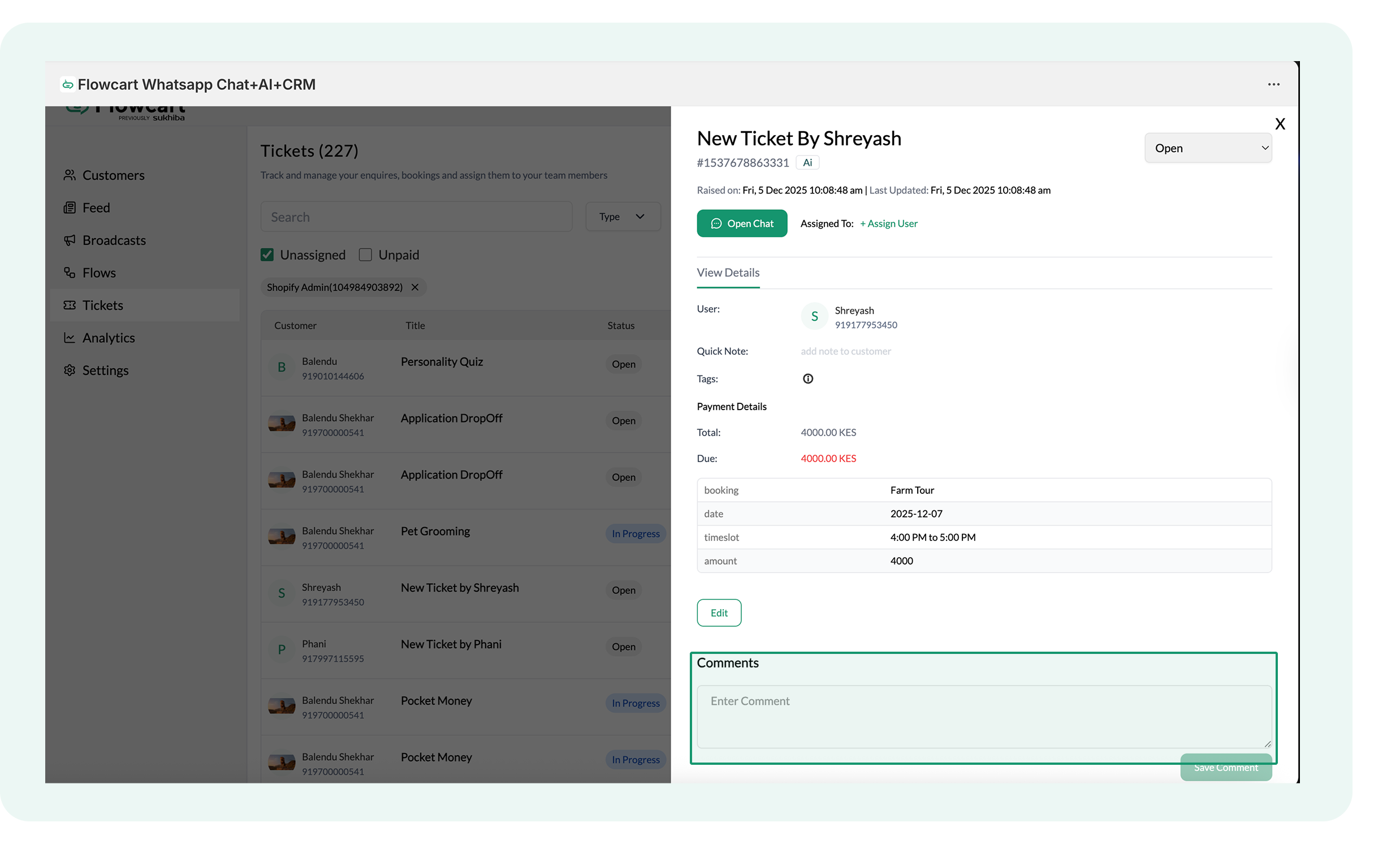This screenshot has height=844, width=1400.
Task: Remove the Shopify Admin filter chip
Action: pos(416,287)
